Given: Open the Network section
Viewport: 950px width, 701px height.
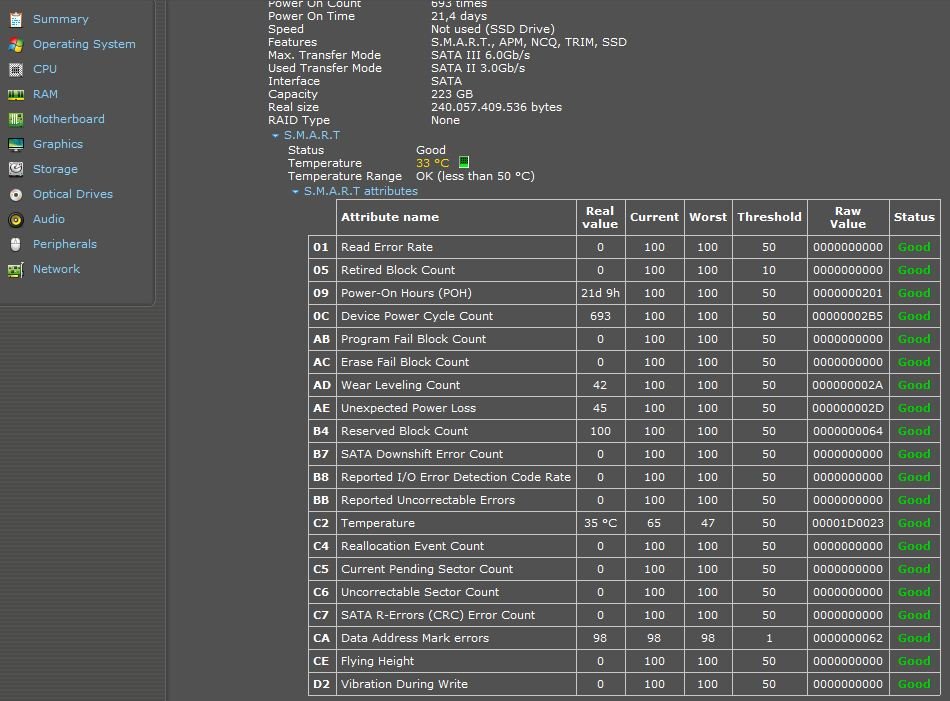Looking at the screenshot, I should pos(56,269).
